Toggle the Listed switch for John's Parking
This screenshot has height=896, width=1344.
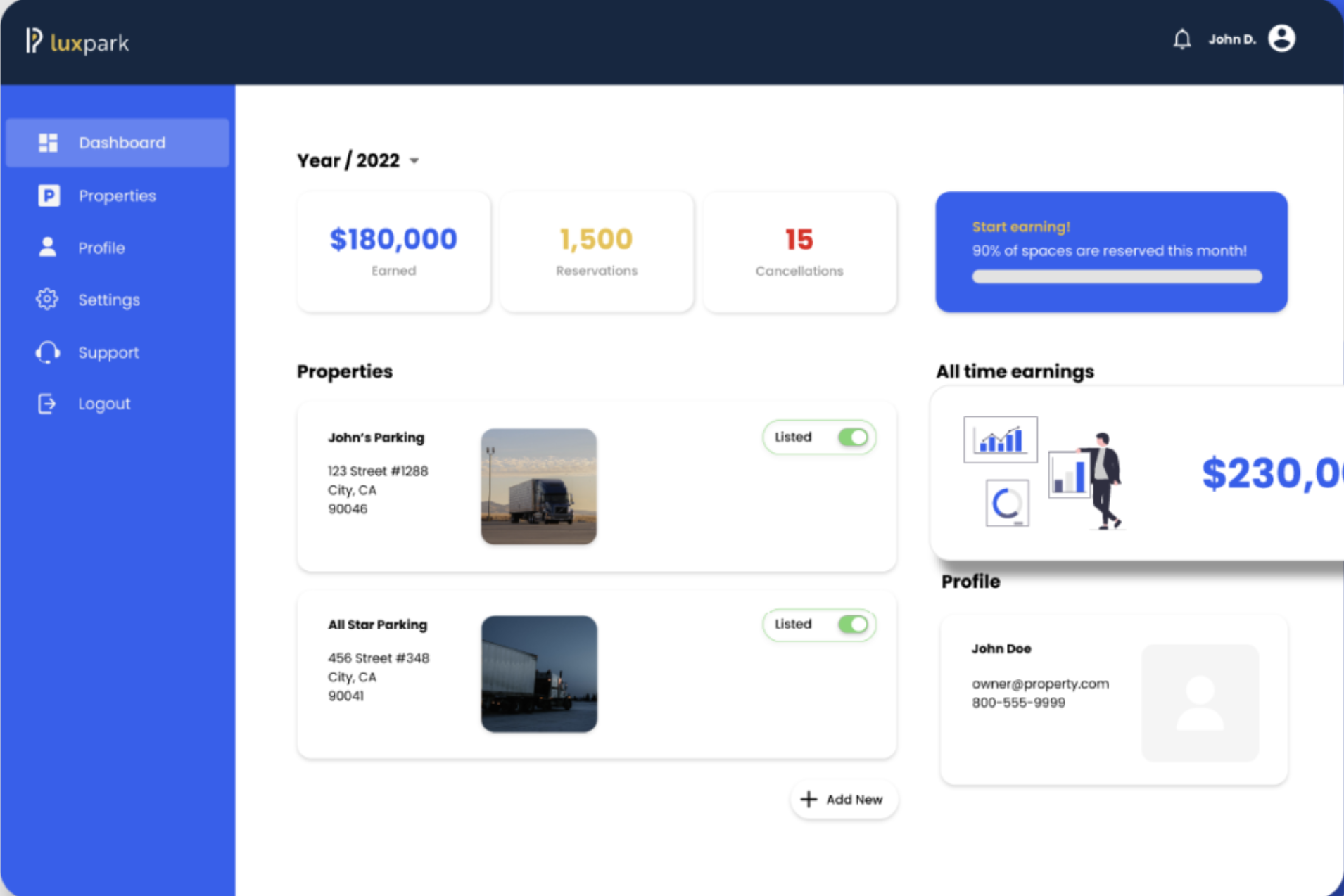click(x=853, y=437)
